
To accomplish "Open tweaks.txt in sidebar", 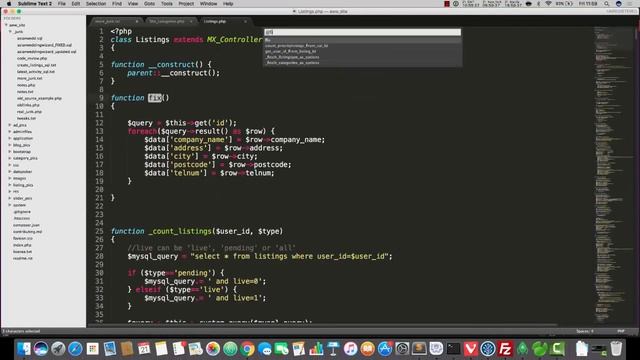I will point(27,118).
